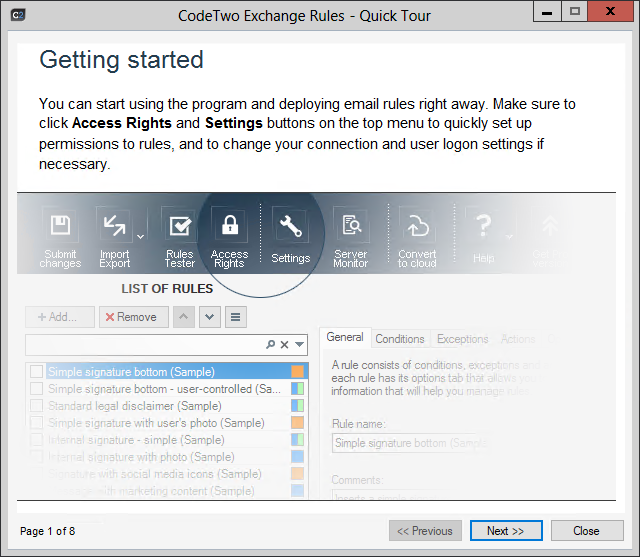
Task: Switch to the Conditions tab
Action: [400, 339]
